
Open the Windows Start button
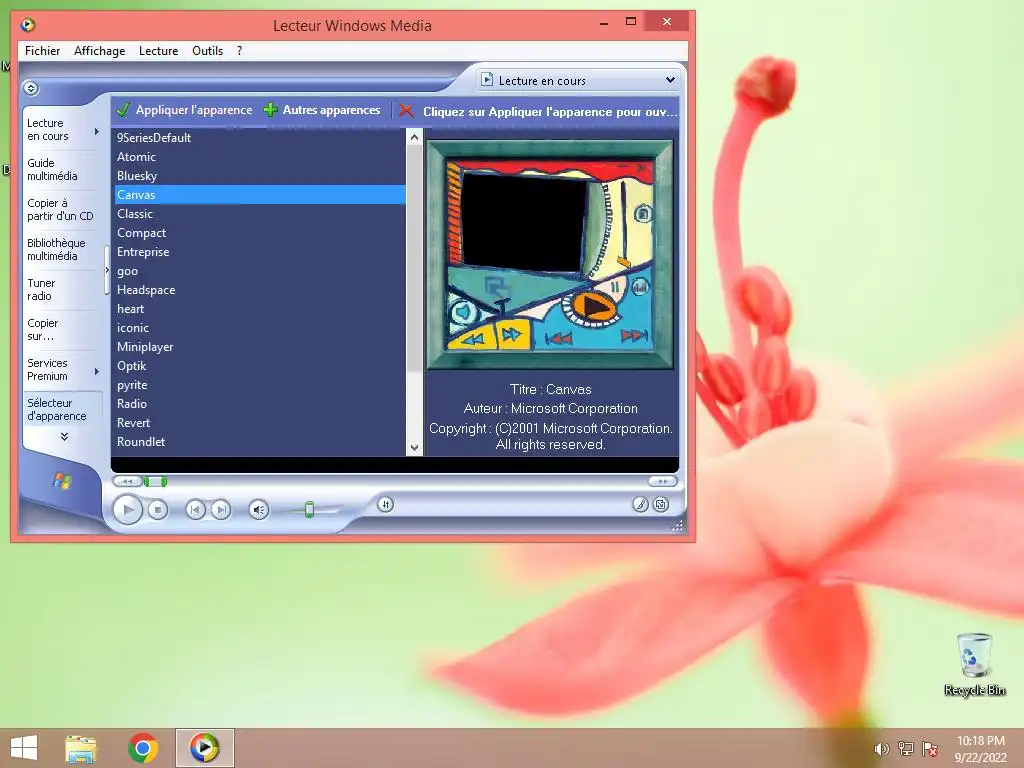pos(24,748)
